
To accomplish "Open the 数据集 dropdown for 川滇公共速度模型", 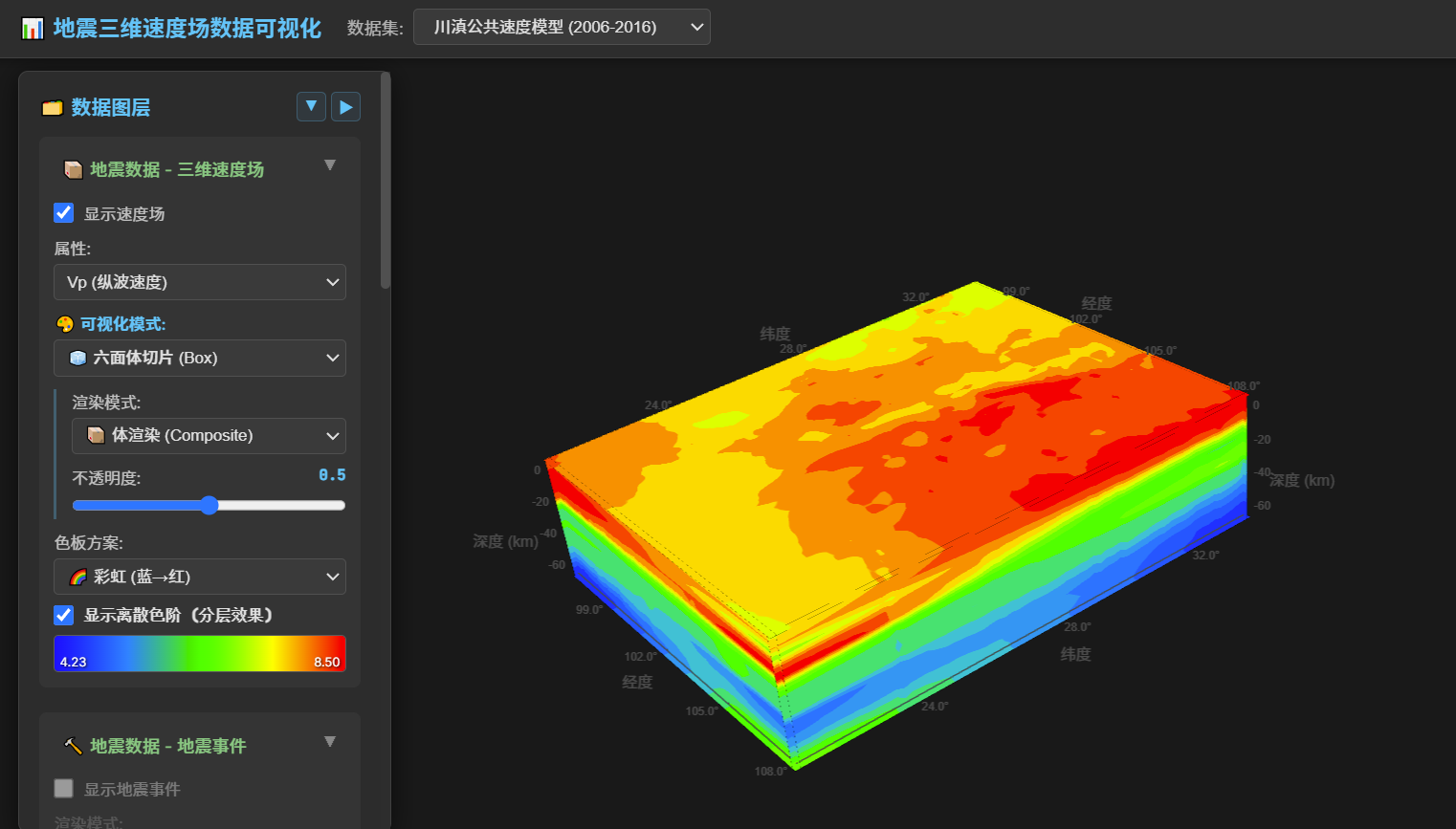I will (x=562, y=27).
